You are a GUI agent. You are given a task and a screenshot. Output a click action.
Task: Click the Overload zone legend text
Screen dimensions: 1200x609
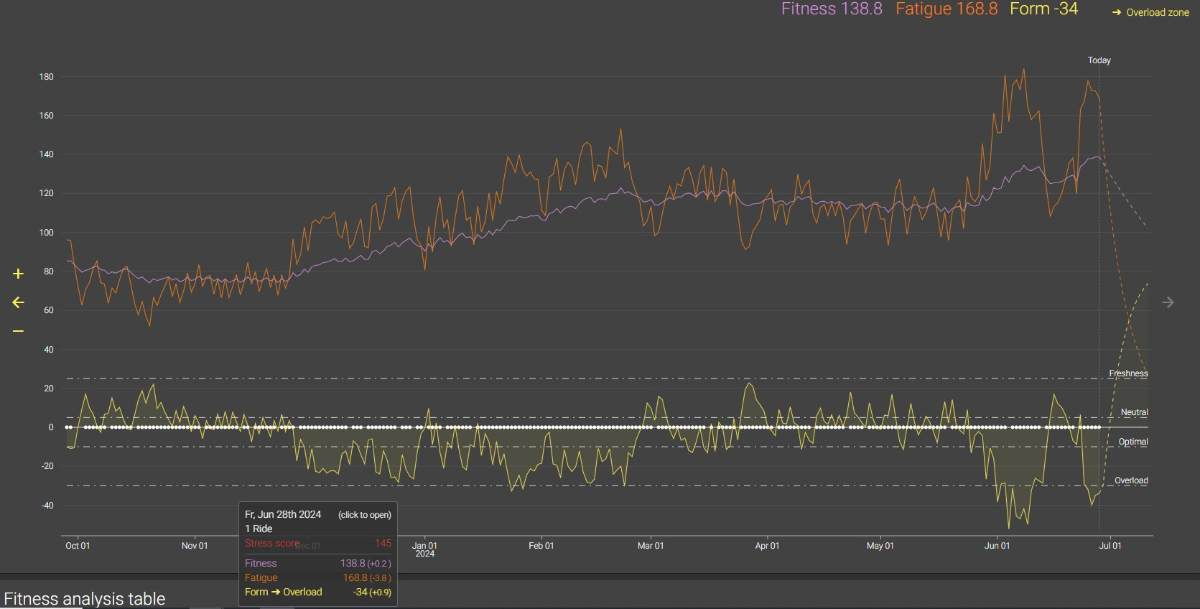pyautogui.click(x=1156, y=13)
